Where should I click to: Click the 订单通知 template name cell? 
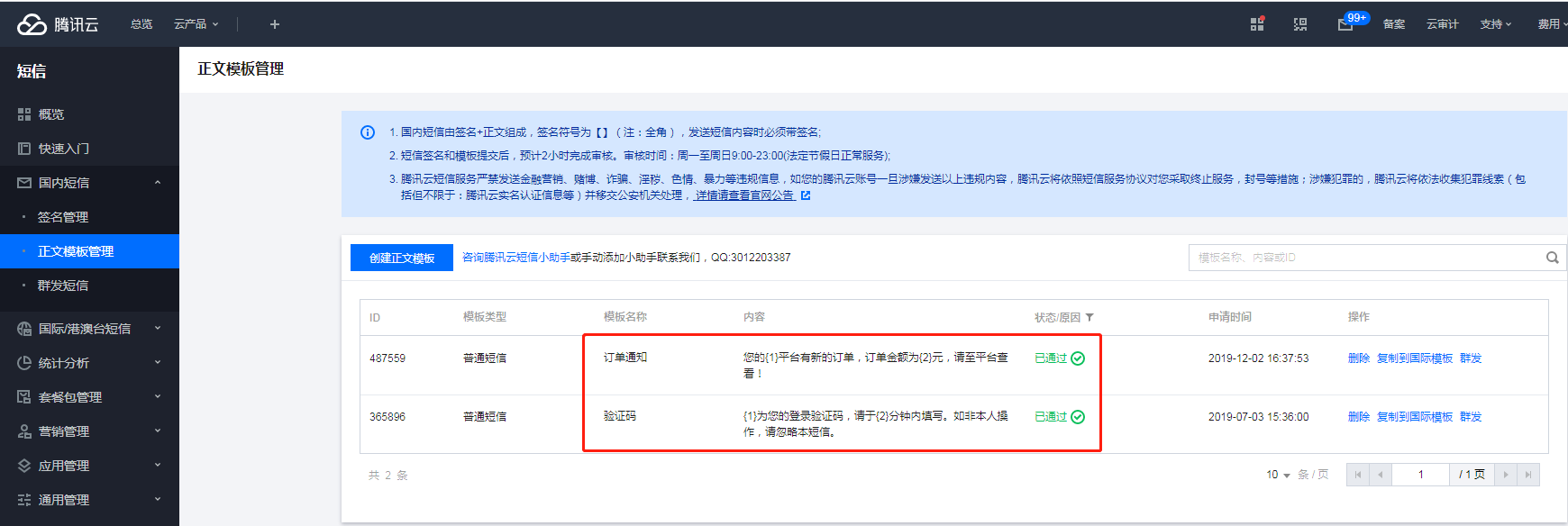tap(625, 358)
